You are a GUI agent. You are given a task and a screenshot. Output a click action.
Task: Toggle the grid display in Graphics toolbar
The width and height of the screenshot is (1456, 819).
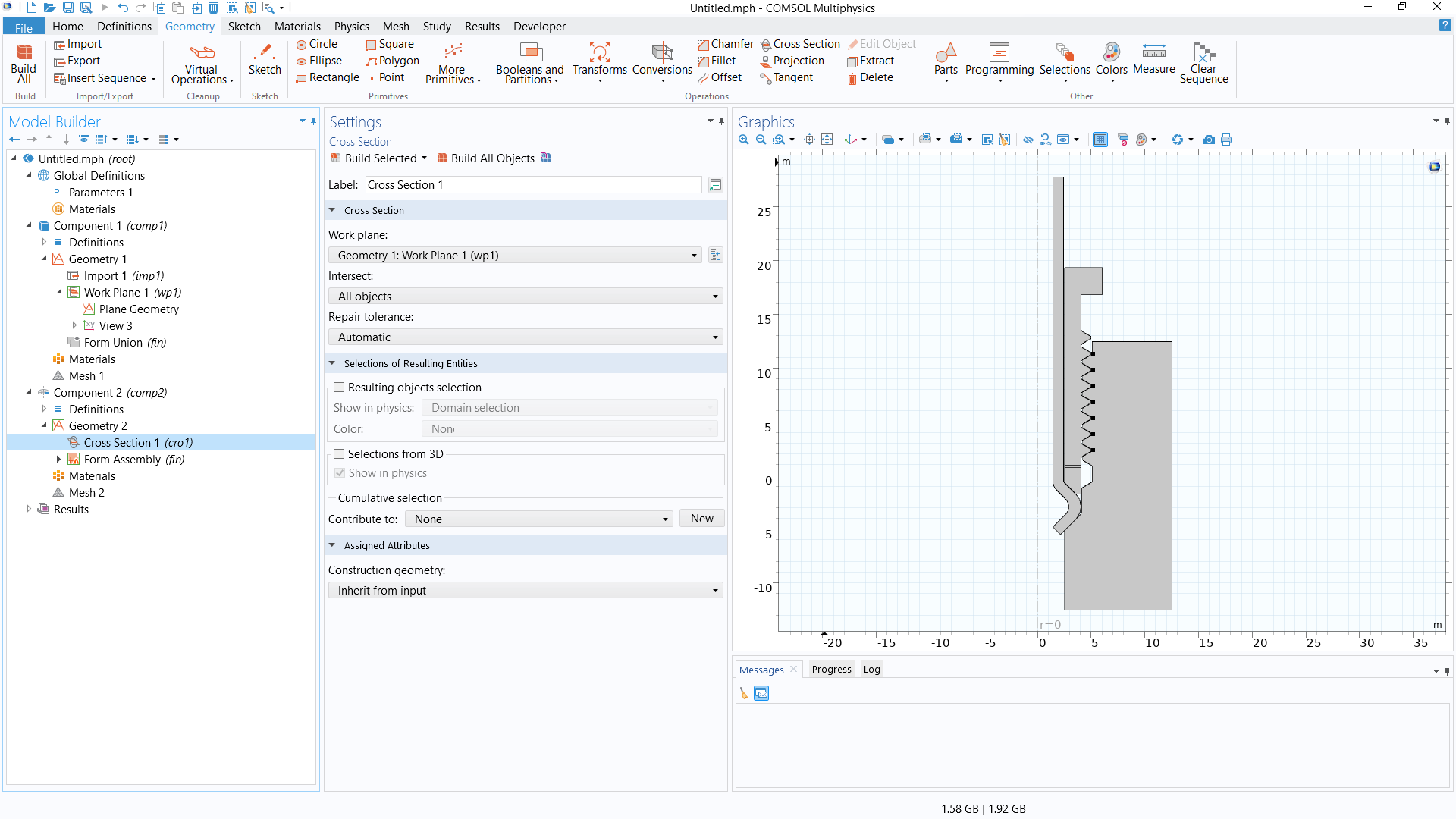[x=1100, y=140]
